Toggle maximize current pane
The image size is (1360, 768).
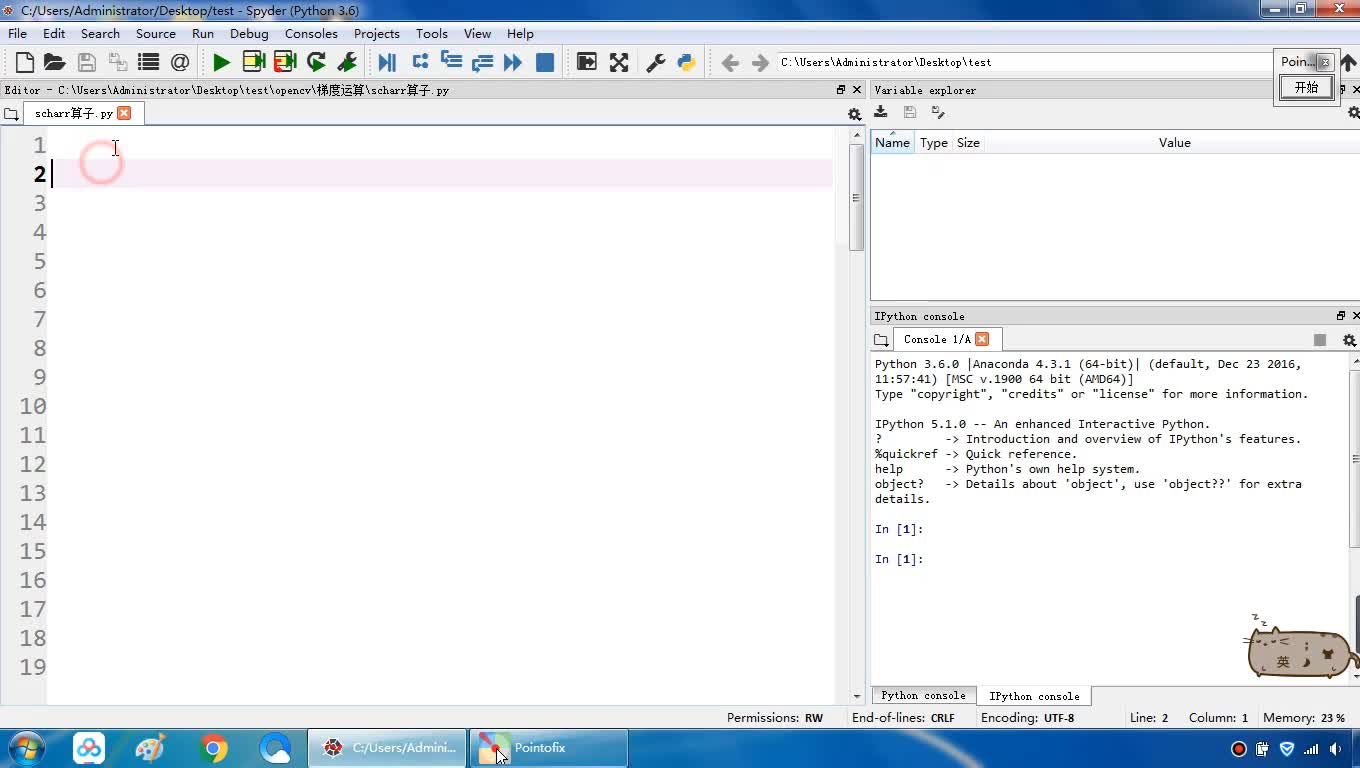pos(587,62)
